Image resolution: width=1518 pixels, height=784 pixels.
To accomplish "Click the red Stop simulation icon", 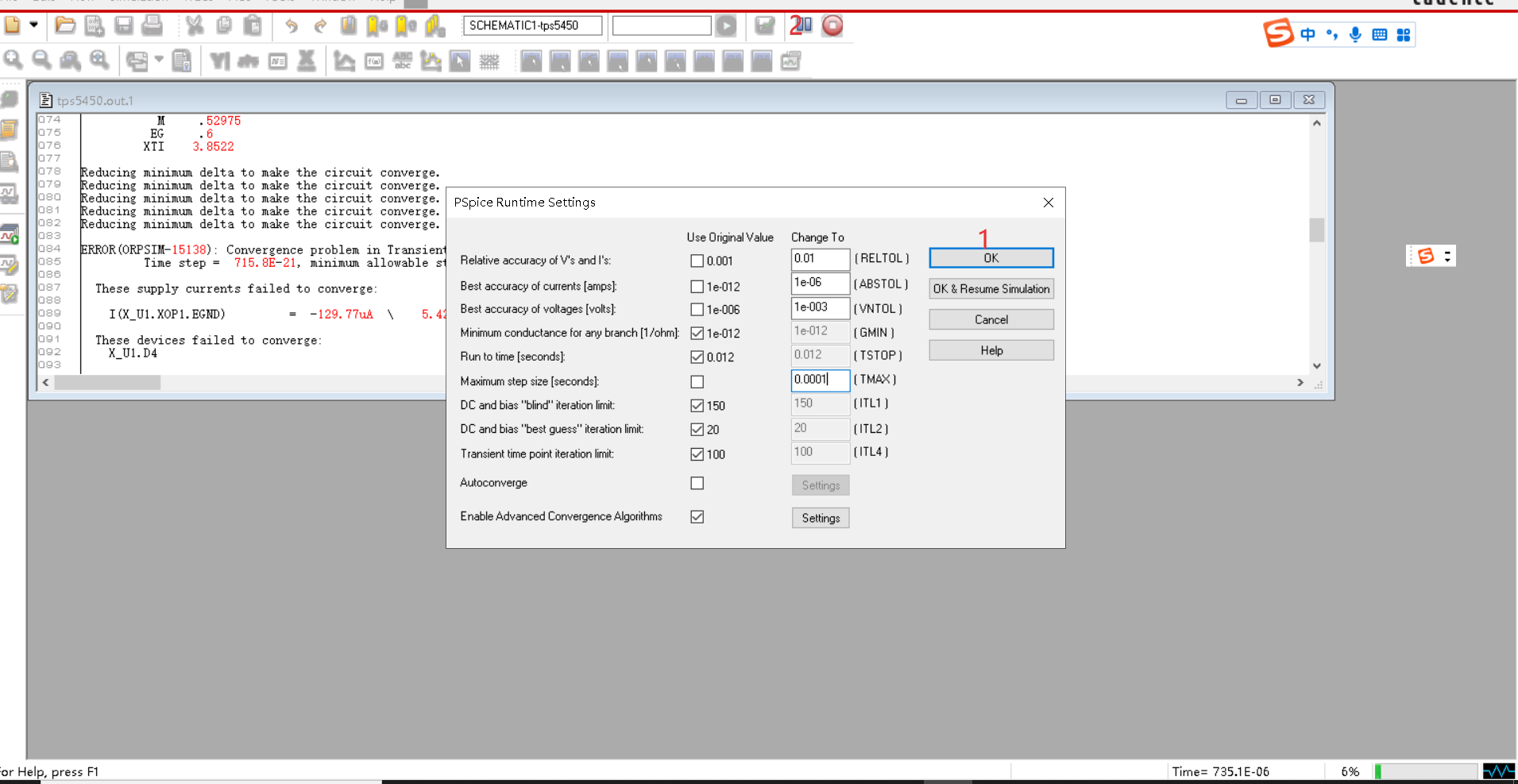I will (832, 25).
